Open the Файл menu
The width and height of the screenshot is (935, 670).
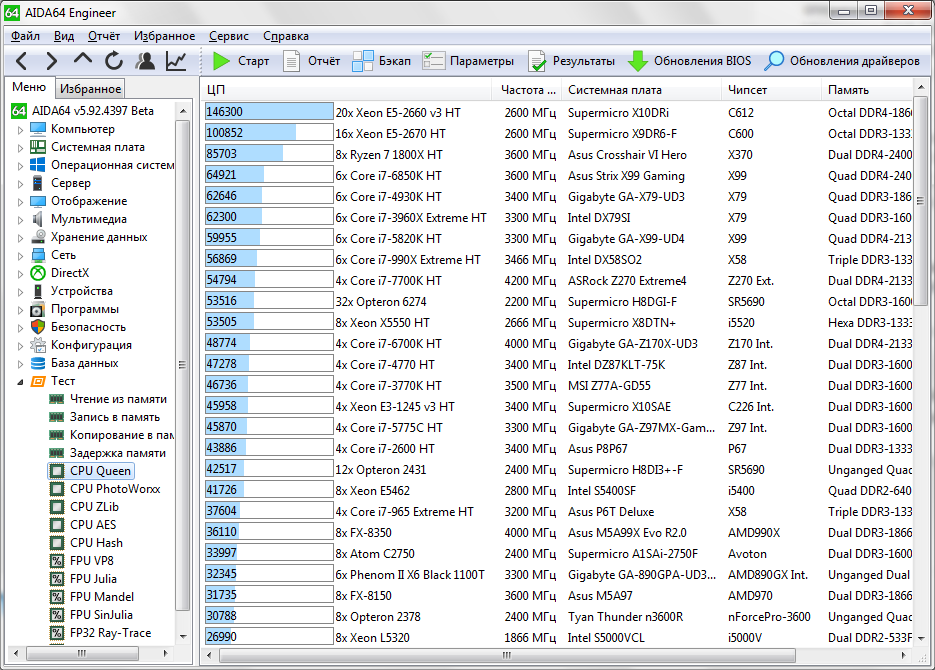(25, 36)
